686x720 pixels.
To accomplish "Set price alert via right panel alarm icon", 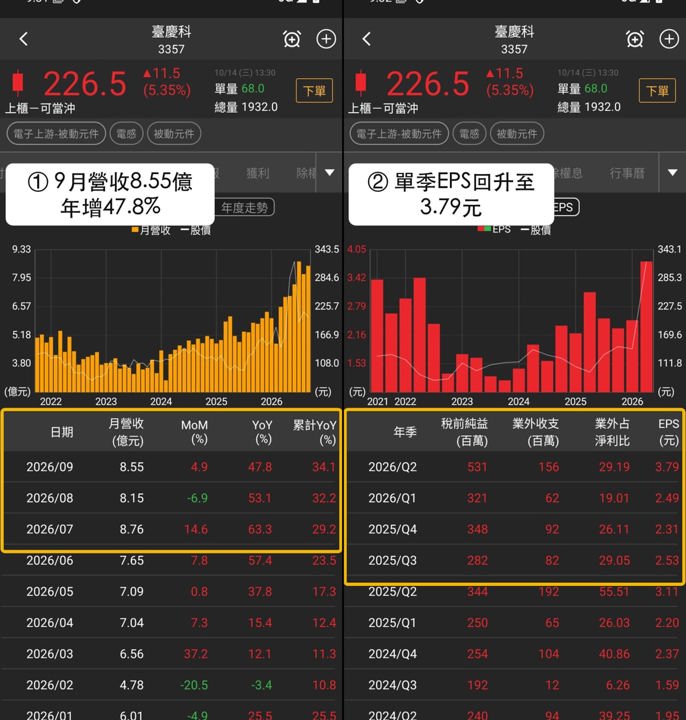I will pos(635,39).
